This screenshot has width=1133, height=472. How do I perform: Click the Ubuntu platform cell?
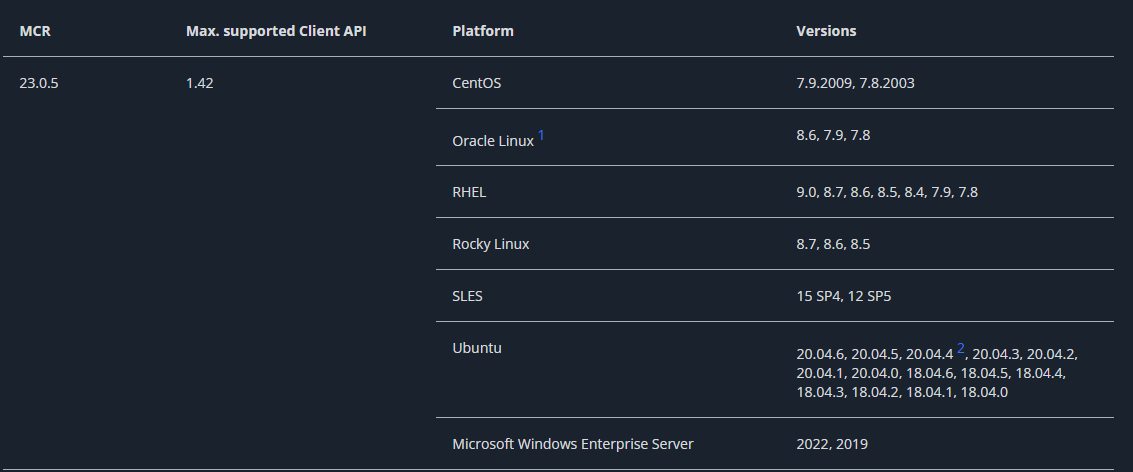click(x=477, y=348)
